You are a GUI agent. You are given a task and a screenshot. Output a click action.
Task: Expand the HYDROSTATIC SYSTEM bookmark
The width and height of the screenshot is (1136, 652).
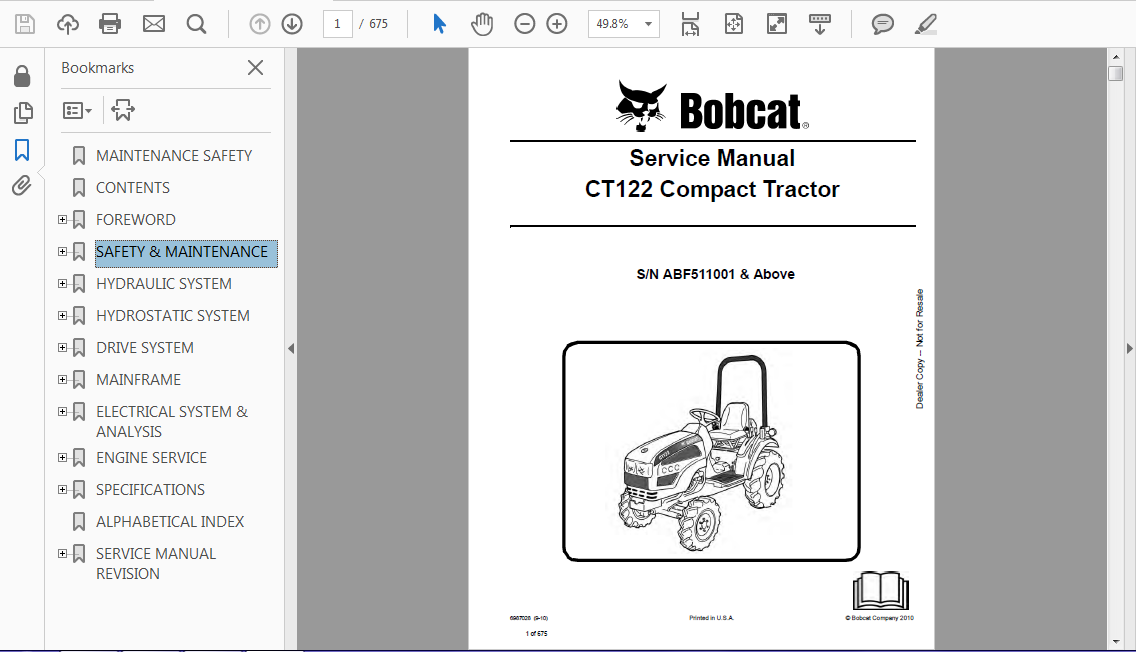(62, 315)
